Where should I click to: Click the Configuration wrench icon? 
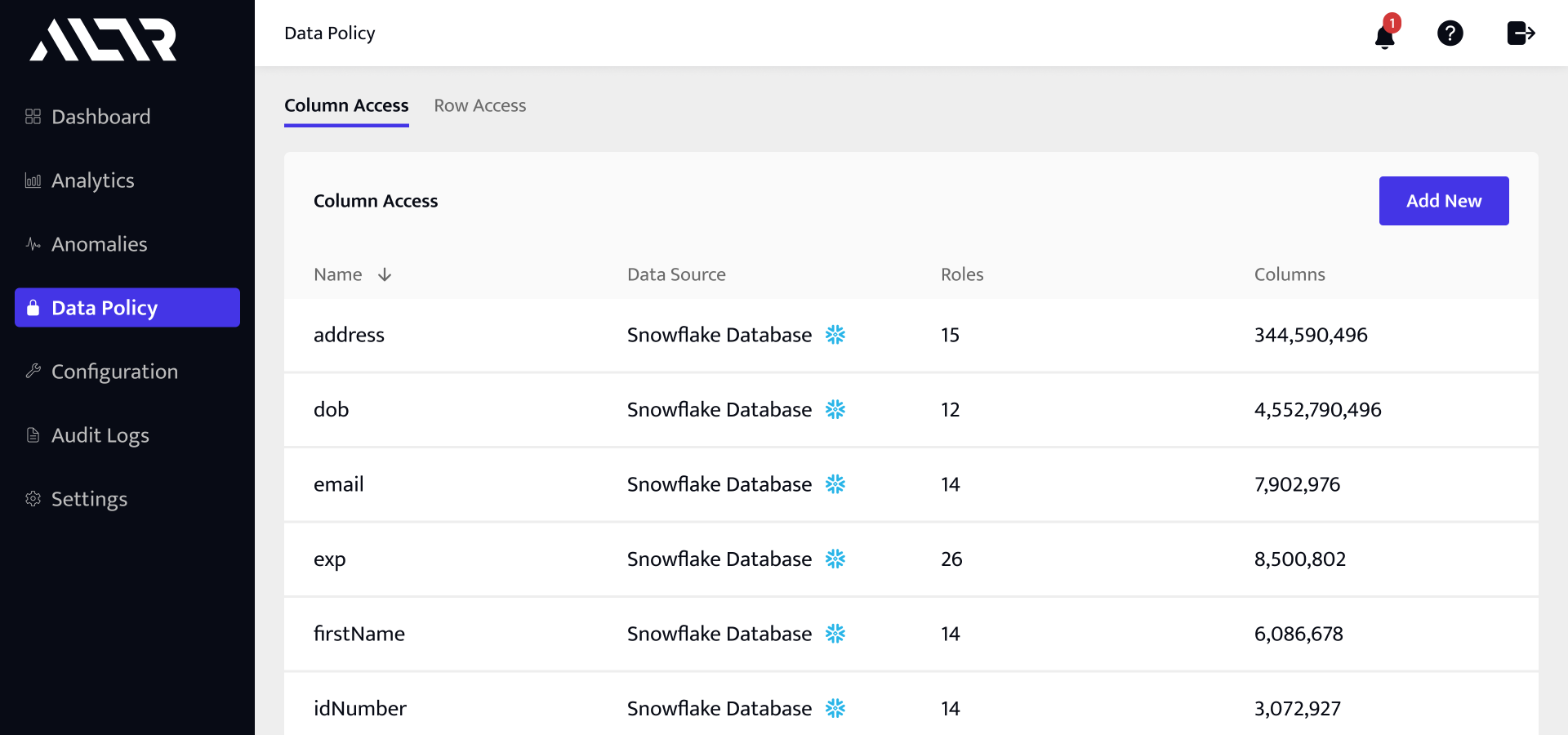pos(33,371)
